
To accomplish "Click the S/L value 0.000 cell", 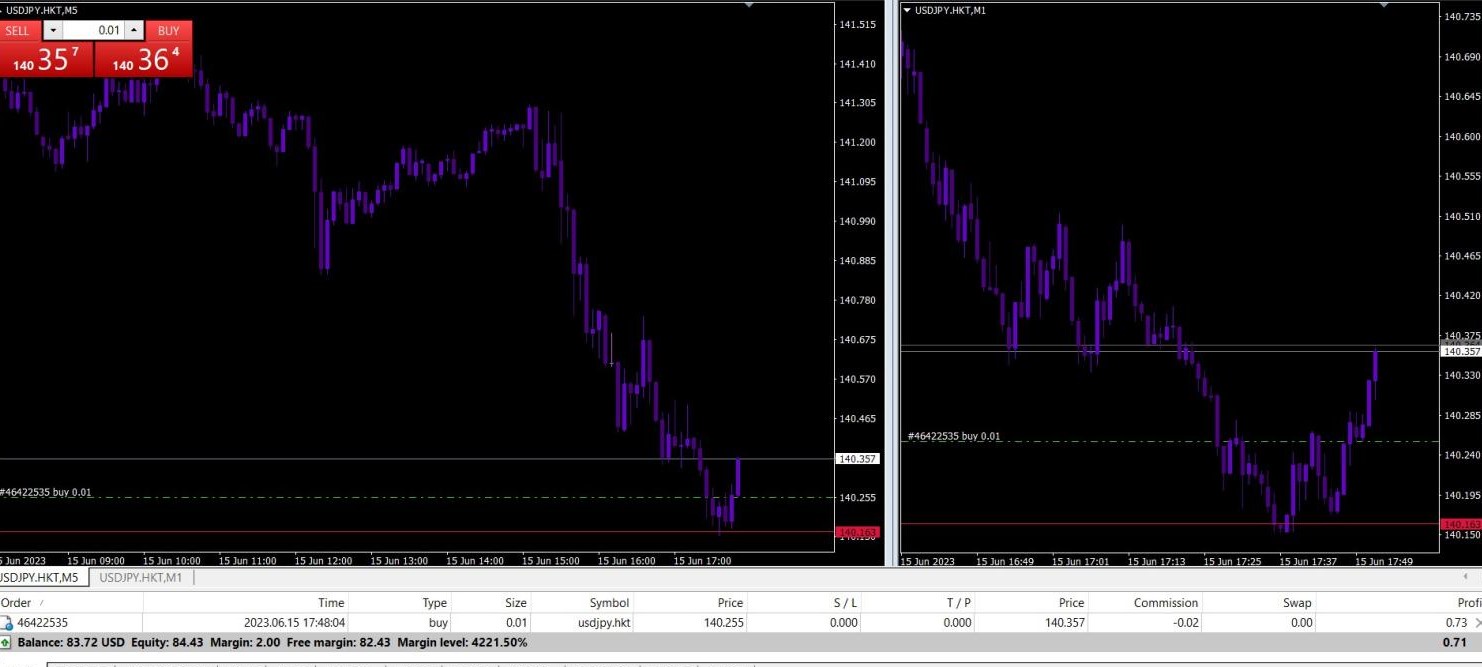I will click(x=843, y=623).
